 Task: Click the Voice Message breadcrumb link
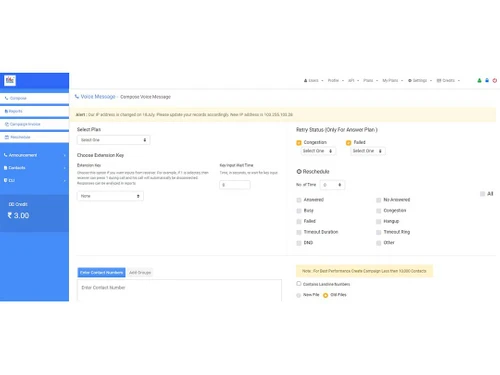[x=98, y=97]
